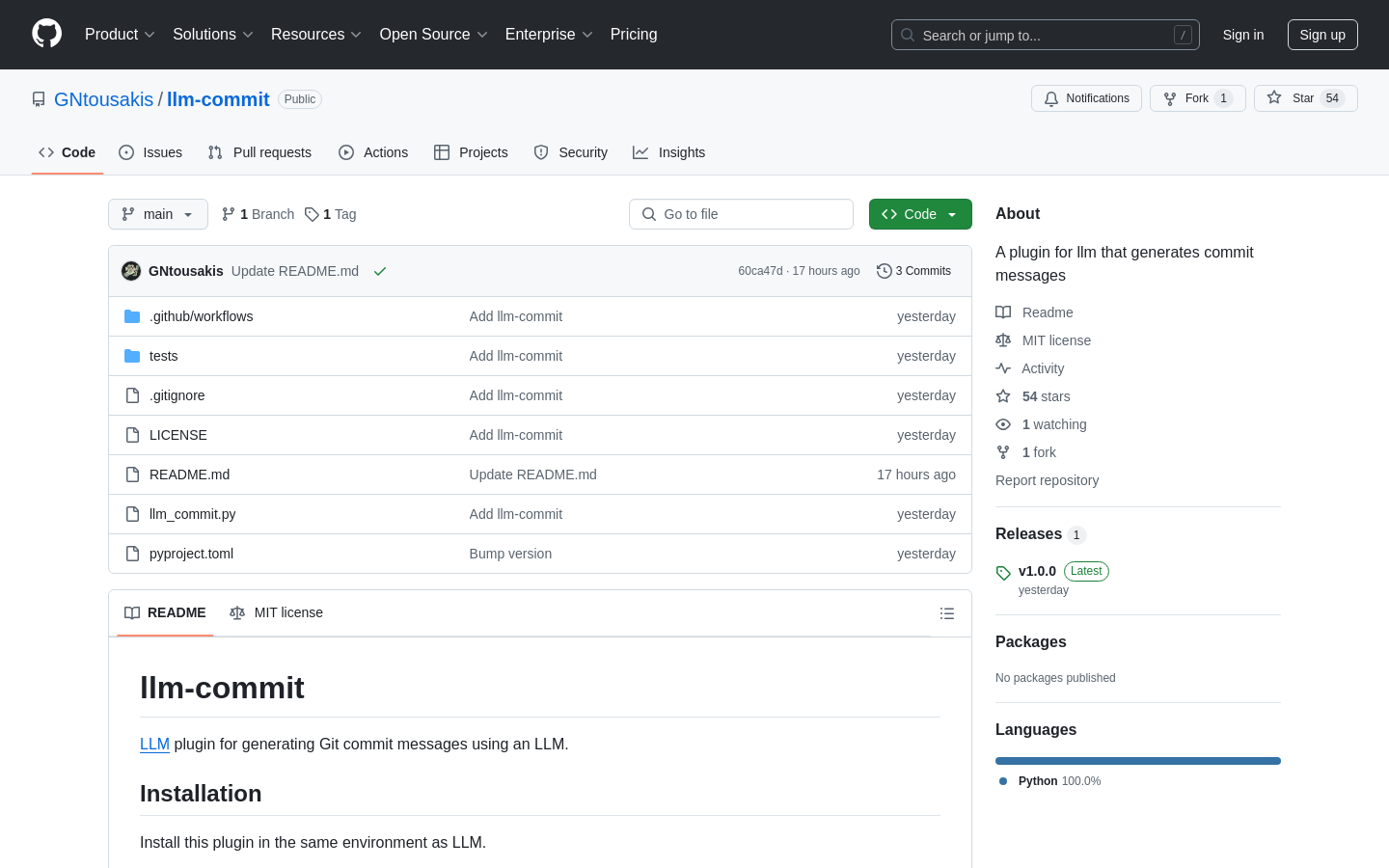Select the MIT license tab in README panel
This screenshot has height=868, width=1389.
[277, 612]
